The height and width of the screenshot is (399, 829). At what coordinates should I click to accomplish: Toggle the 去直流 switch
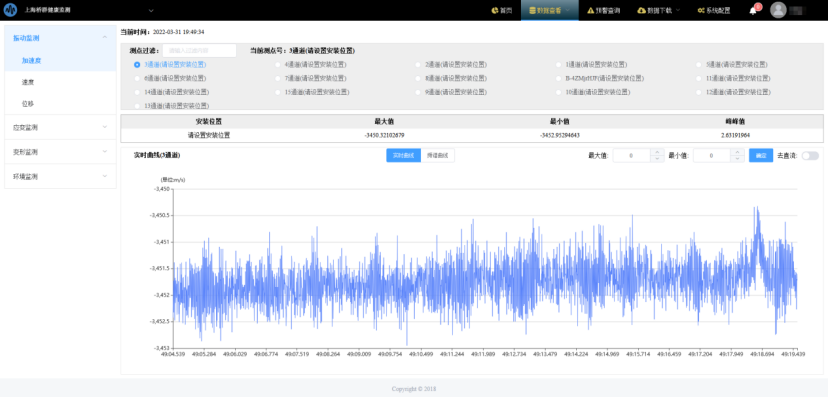point(810,155)
